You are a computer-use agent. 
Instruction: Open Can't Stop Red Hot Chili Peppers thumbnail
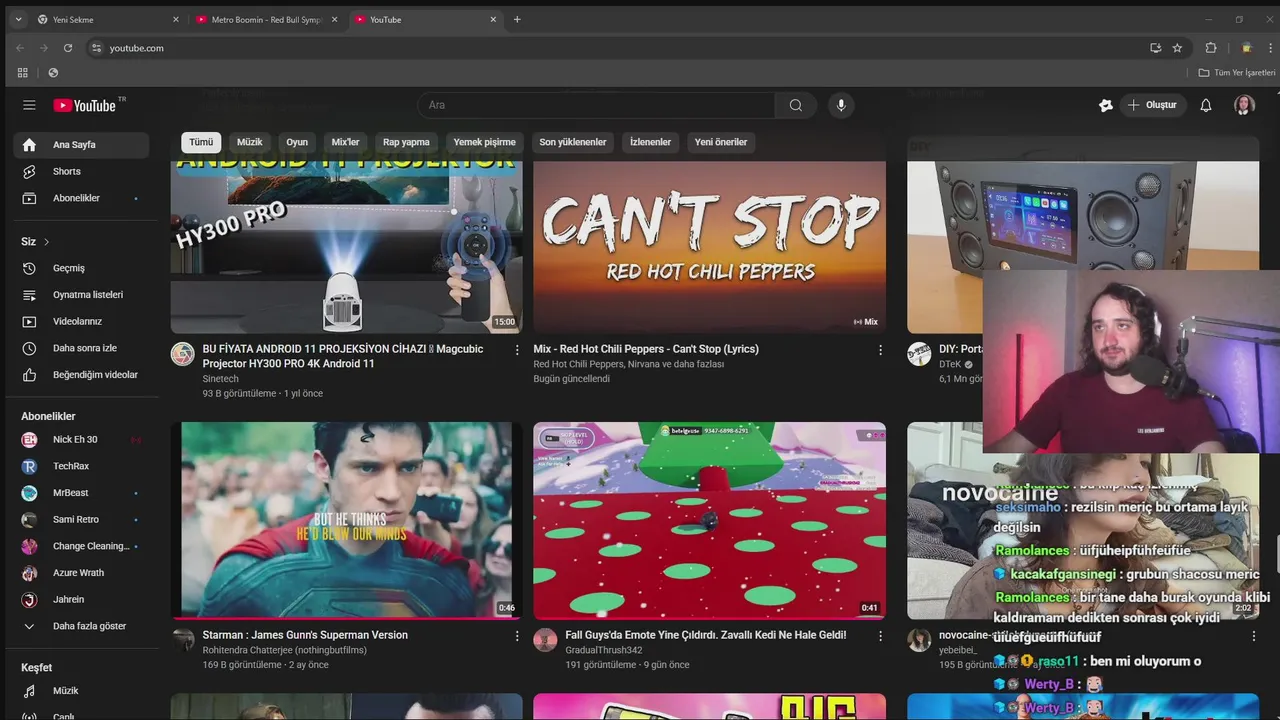tap(709, 247)
